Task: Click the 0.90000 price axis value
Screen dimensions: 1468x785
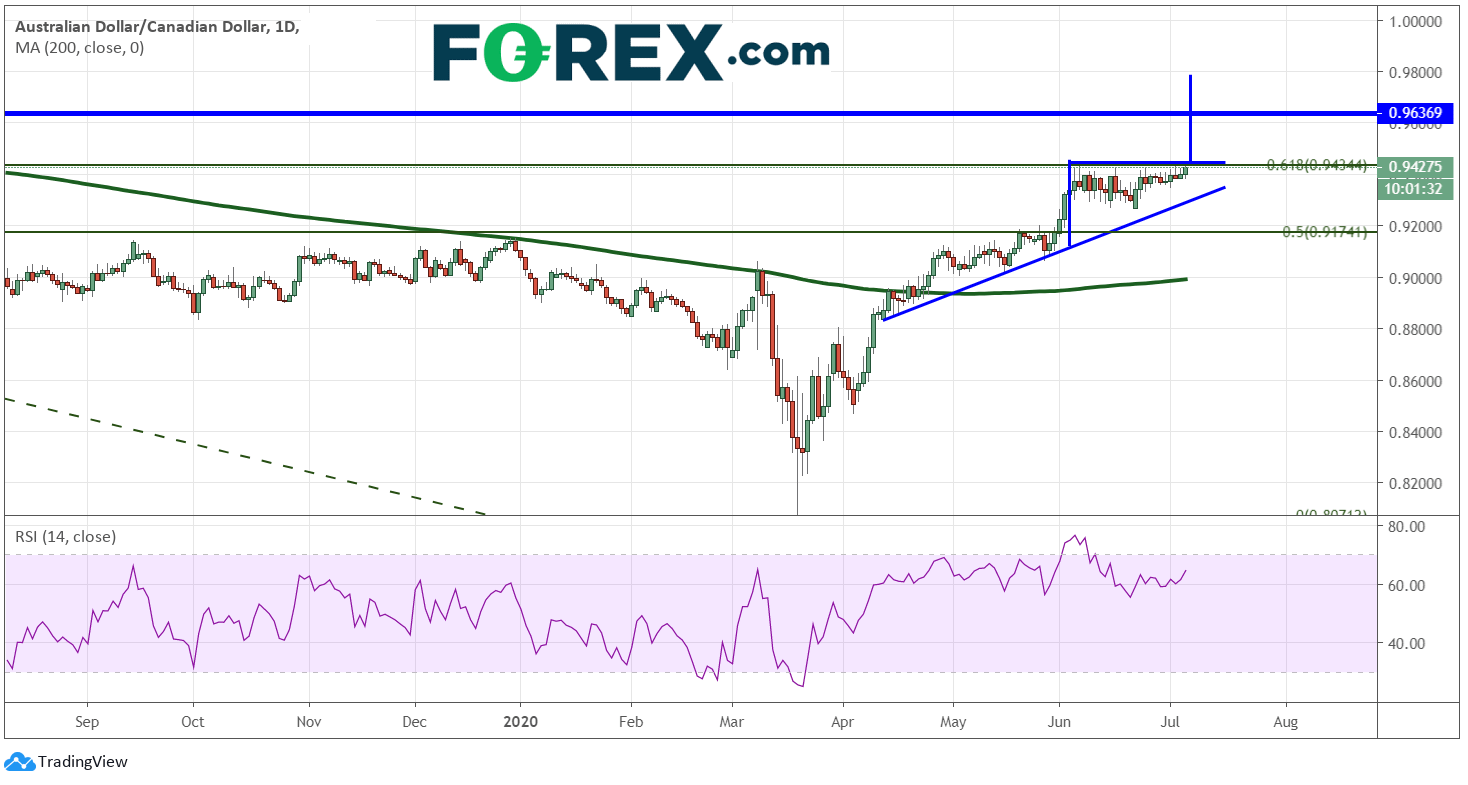Action: [1415, 278]
